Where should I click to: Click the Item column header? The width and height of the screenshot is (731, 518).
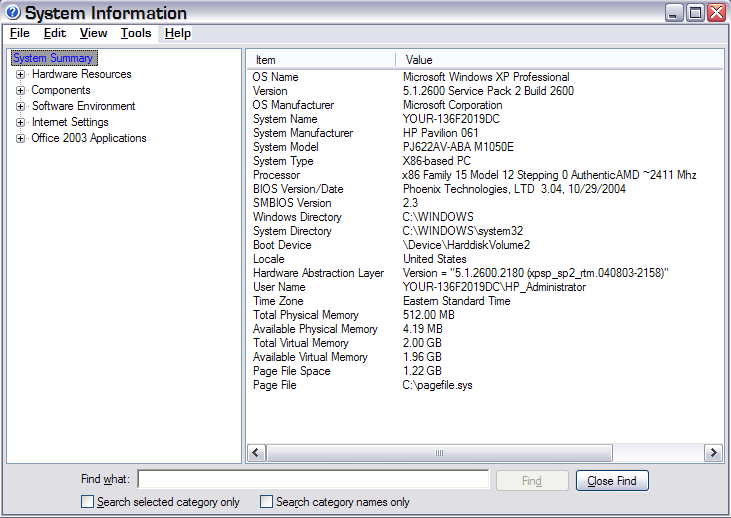pos(320,60)
